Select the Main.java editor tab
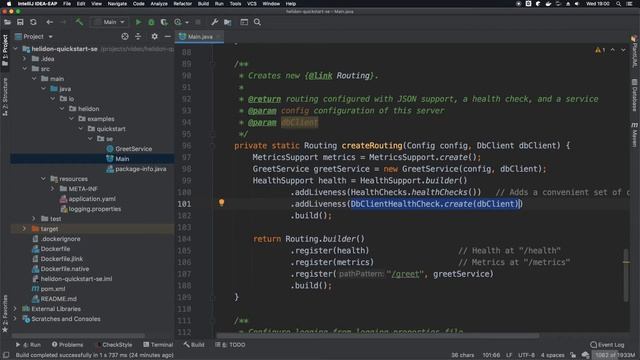The image size is (640, 360). pos(200,37)
